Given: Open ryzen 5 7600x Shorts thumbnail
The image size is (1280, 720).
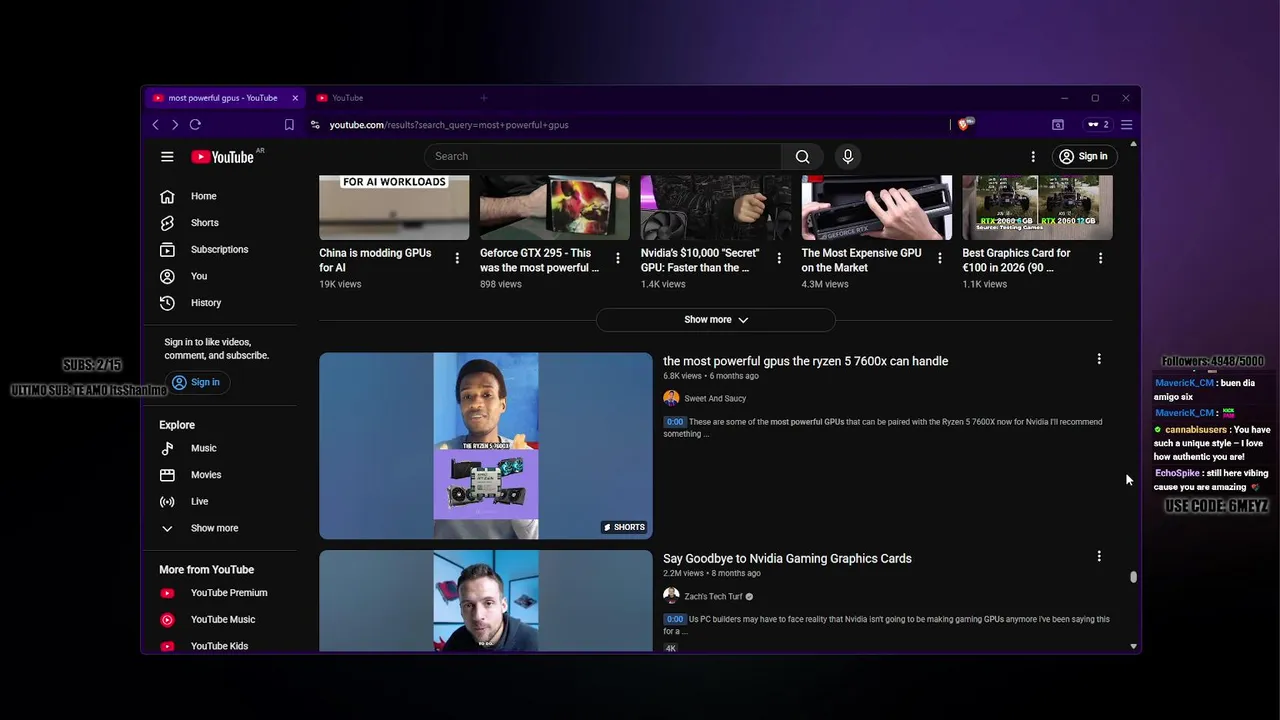Looking at the screenshot, I should click(486, 446).
